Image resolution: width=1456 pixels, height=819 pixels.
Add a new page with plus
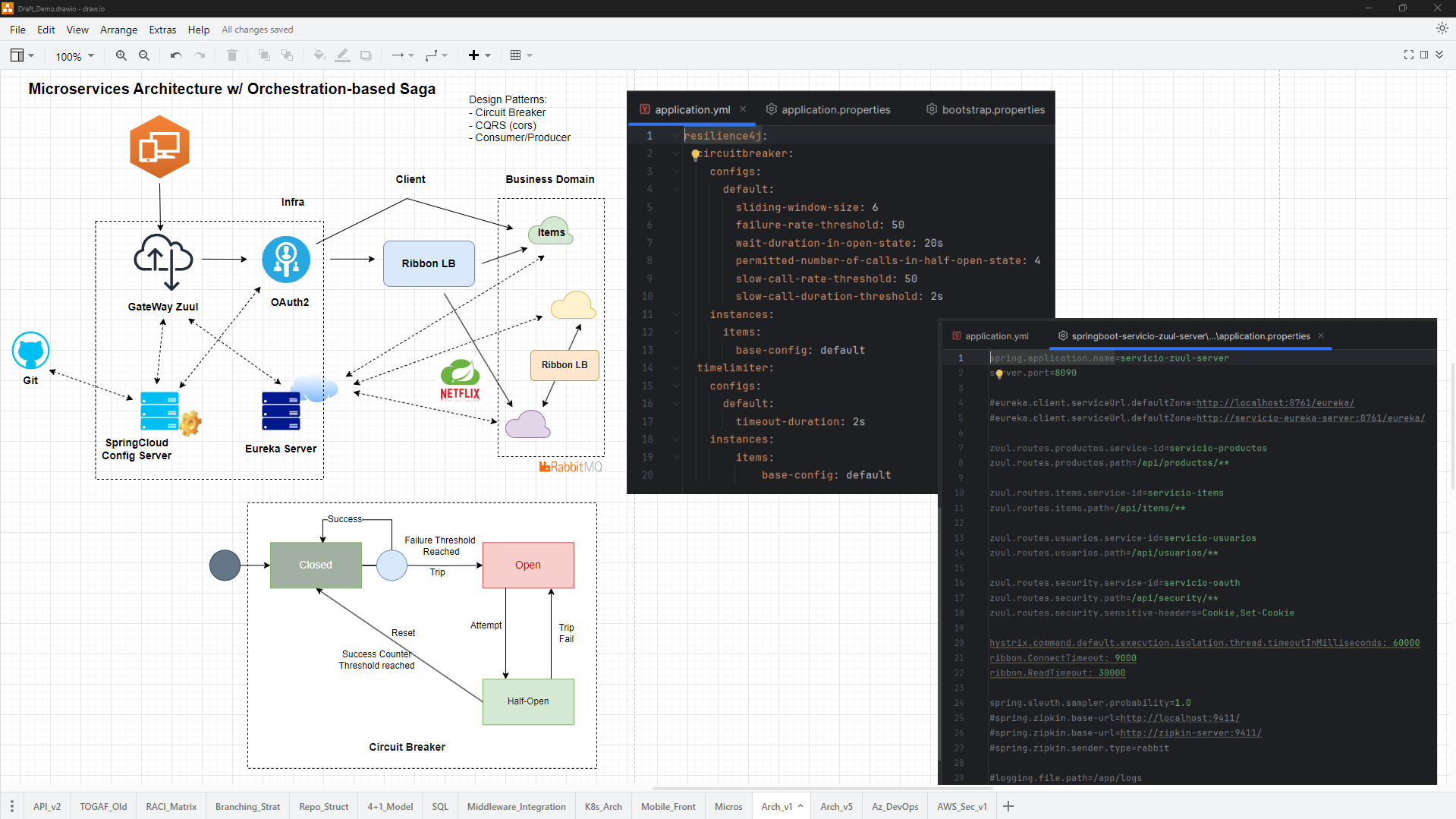1008,806
